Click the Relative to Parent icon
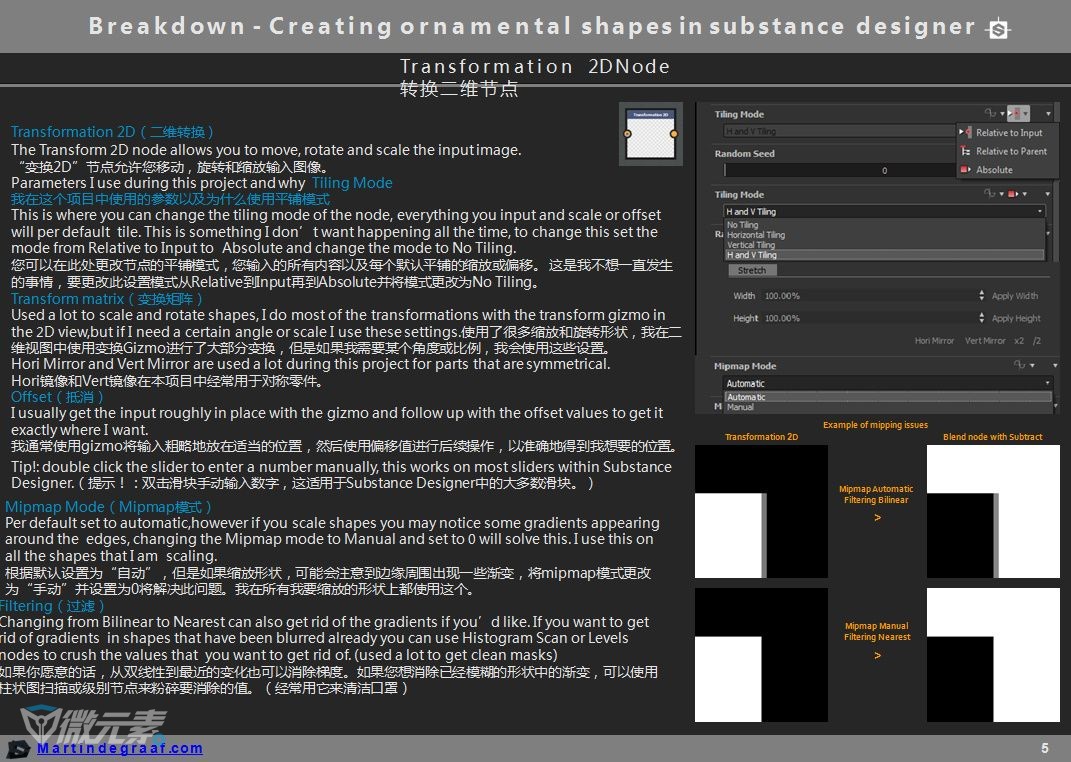The width and height of the screenshot is (1071, 762). [965, 151]
